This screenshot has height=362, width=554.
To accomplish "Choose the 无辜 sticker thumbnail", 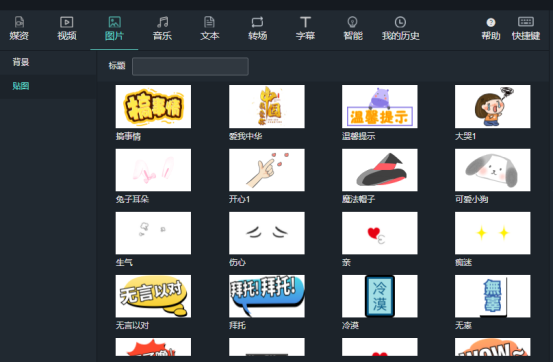I will pyautogui.click(x=493, y=296).
